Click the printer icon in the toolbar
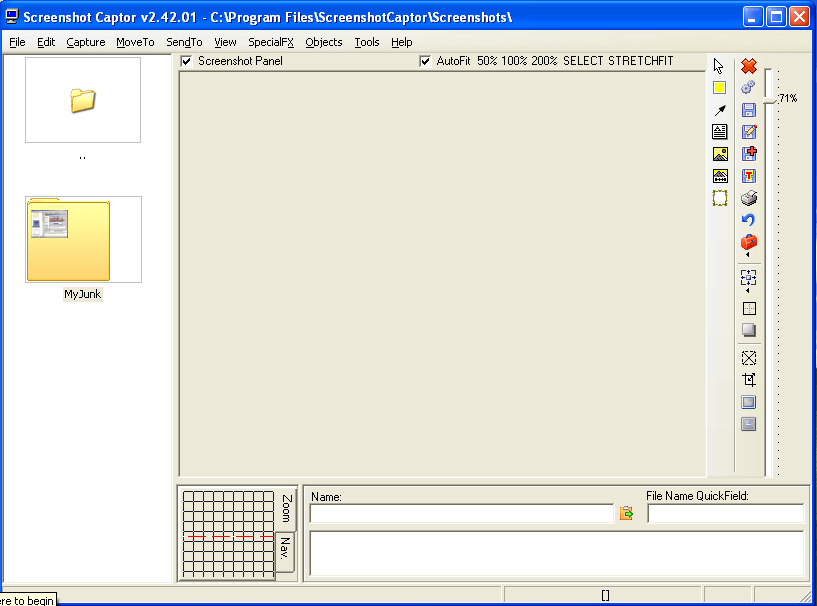This screenshot has height=606, width=817. (749, 198)
